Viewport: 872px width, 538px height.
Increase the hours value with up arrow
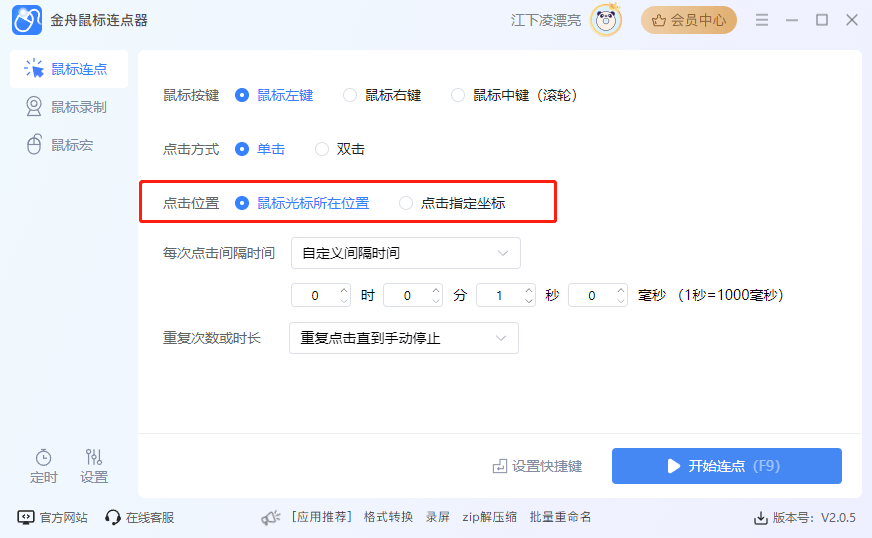[344, 289]
